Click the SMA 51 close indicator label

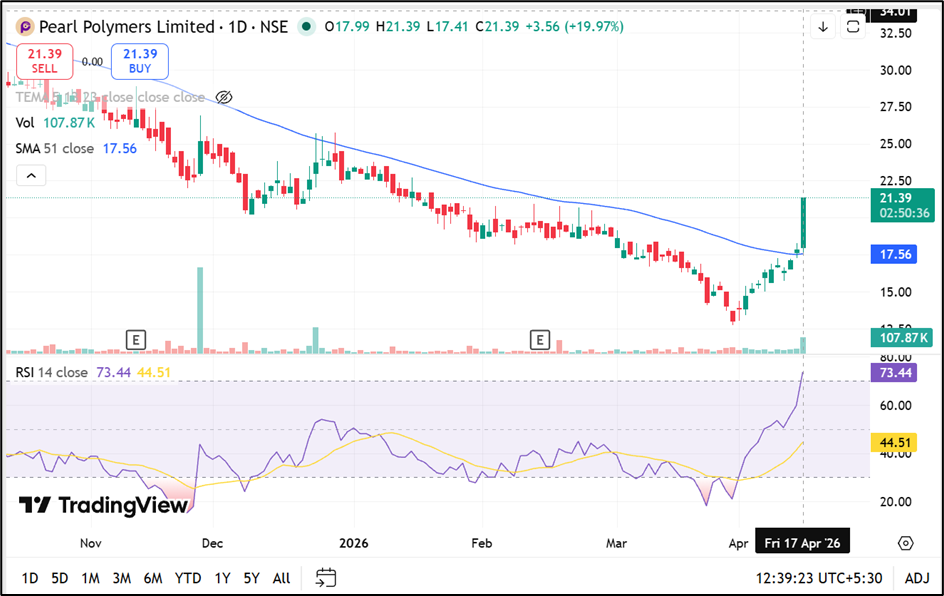(x=55, y=148)
